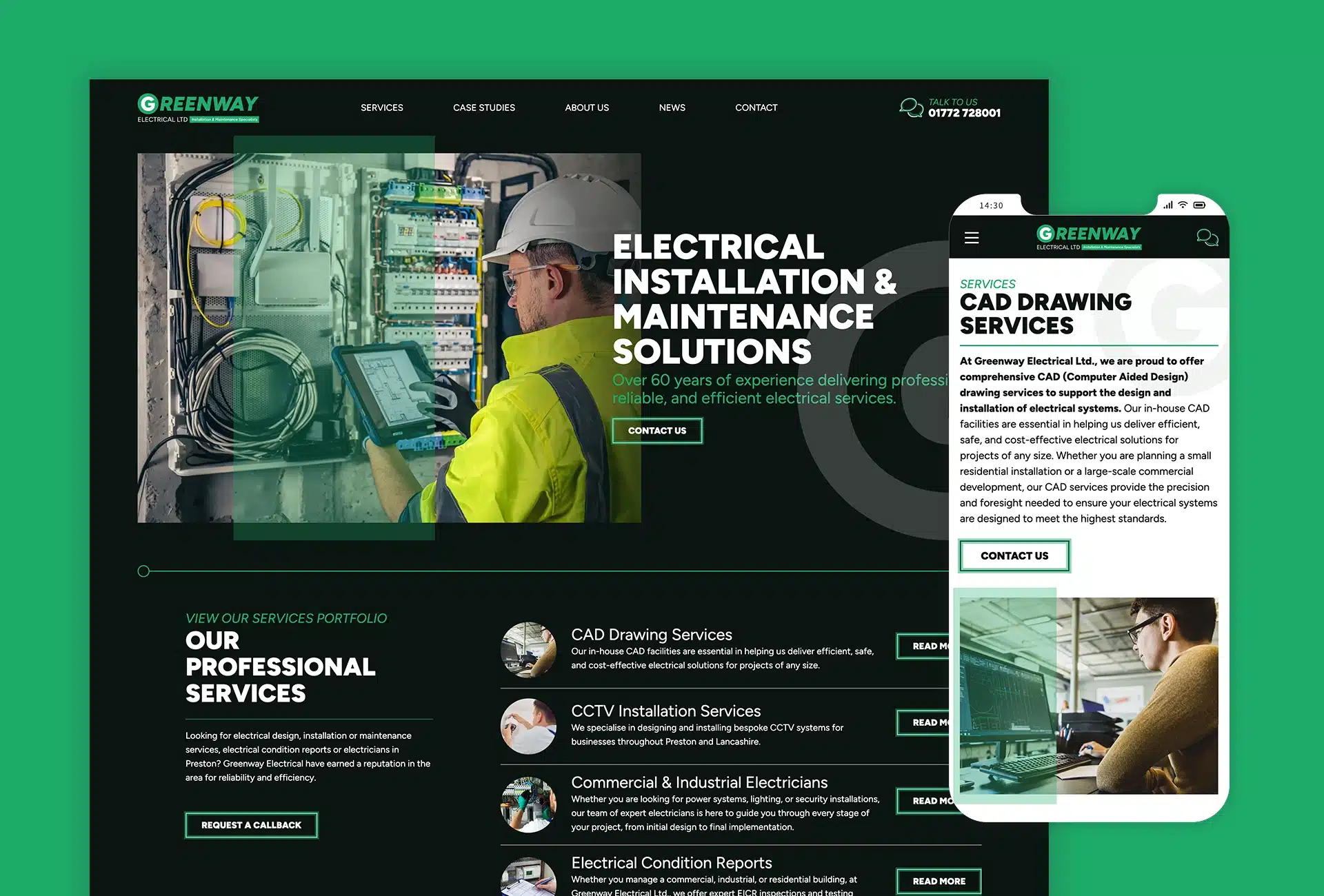Click the Talk To Us speech bubble icon
Screen dimensions: 1324x896
910,108
